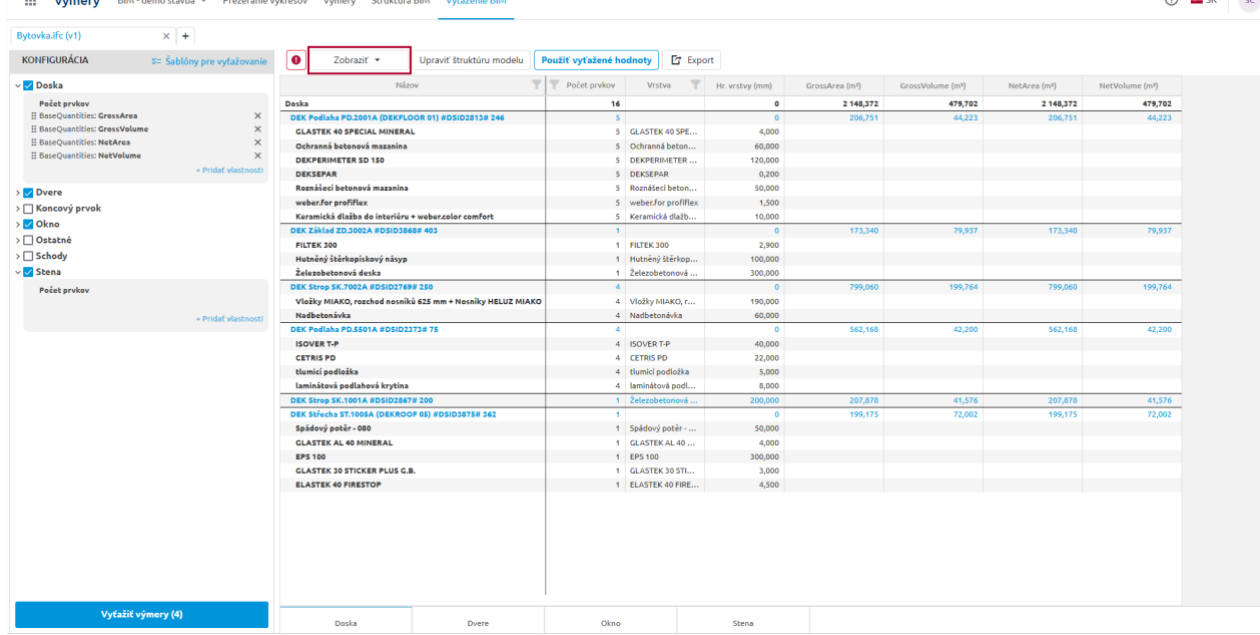
Task: Select DEK Strop SK.7002A row
Action: 730,287
